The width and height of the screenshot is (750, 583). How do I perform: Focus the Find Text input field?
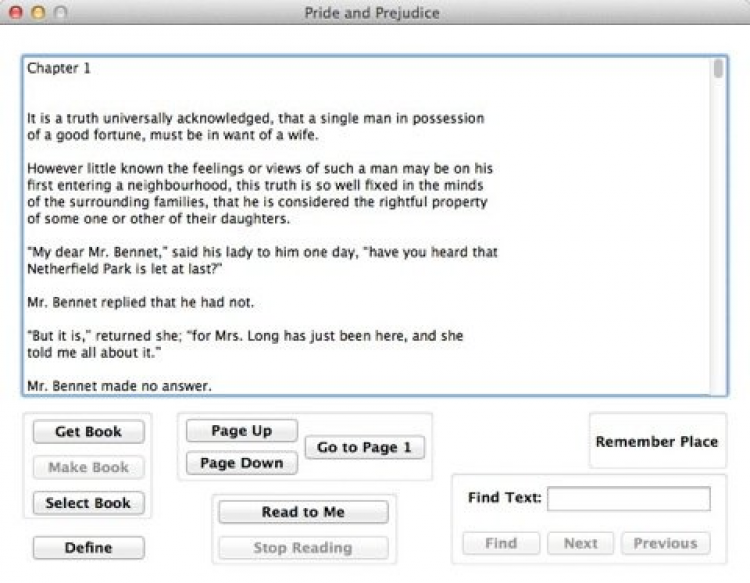click(x=628, y=498)
